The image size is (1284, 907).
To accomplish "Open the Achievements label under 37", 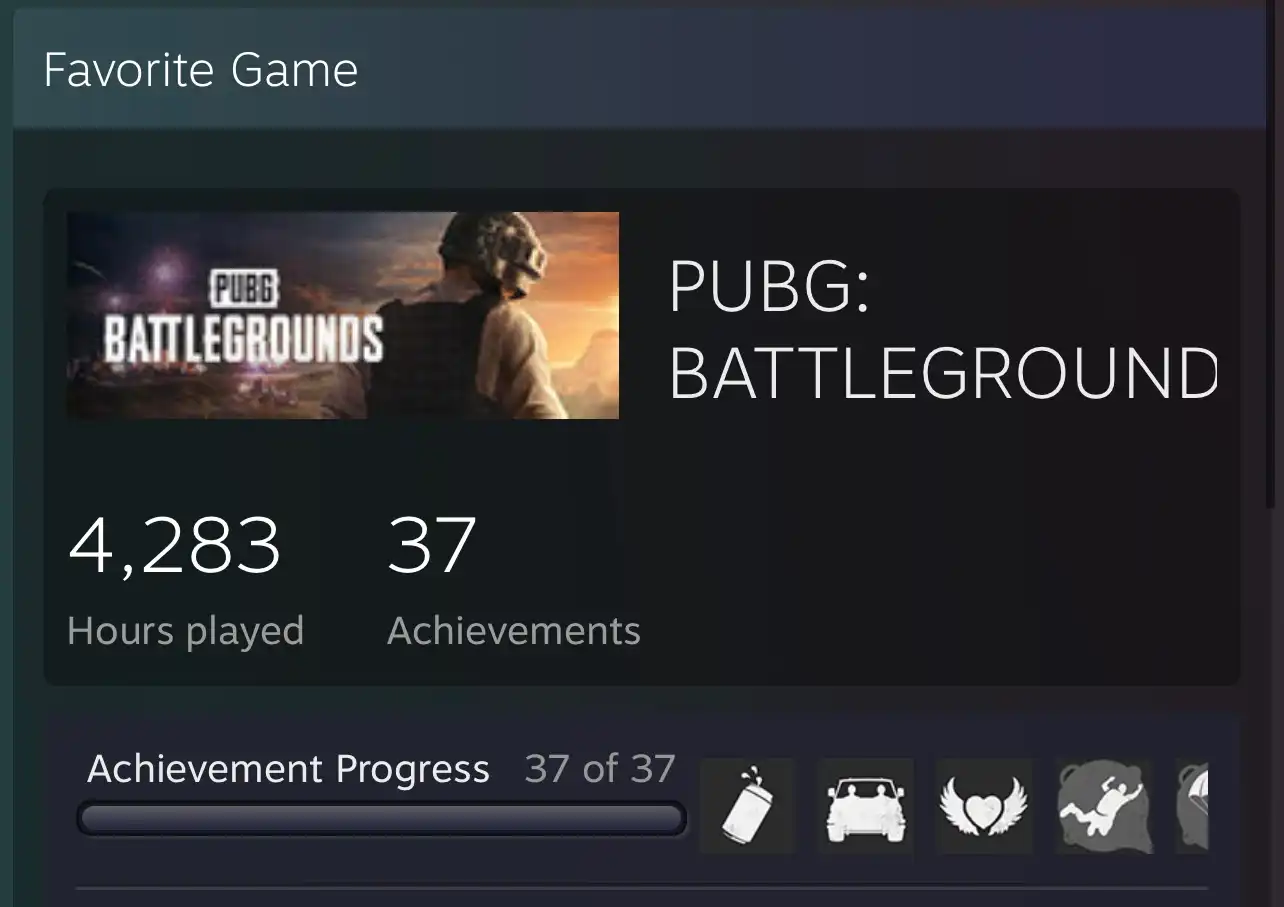I will click(514, 631).
